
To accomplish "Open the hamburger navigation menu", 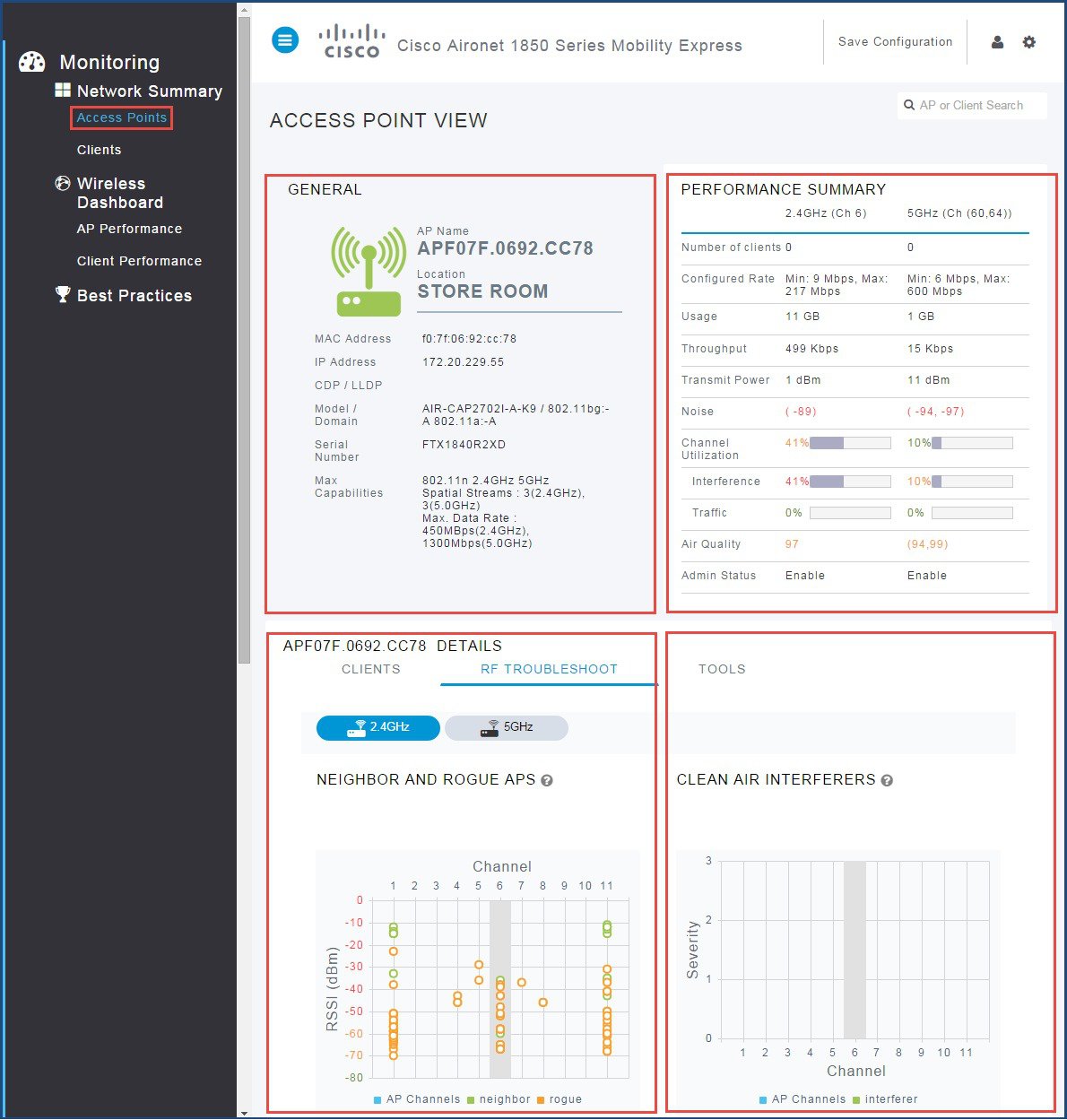I will (x=285, y=39).
